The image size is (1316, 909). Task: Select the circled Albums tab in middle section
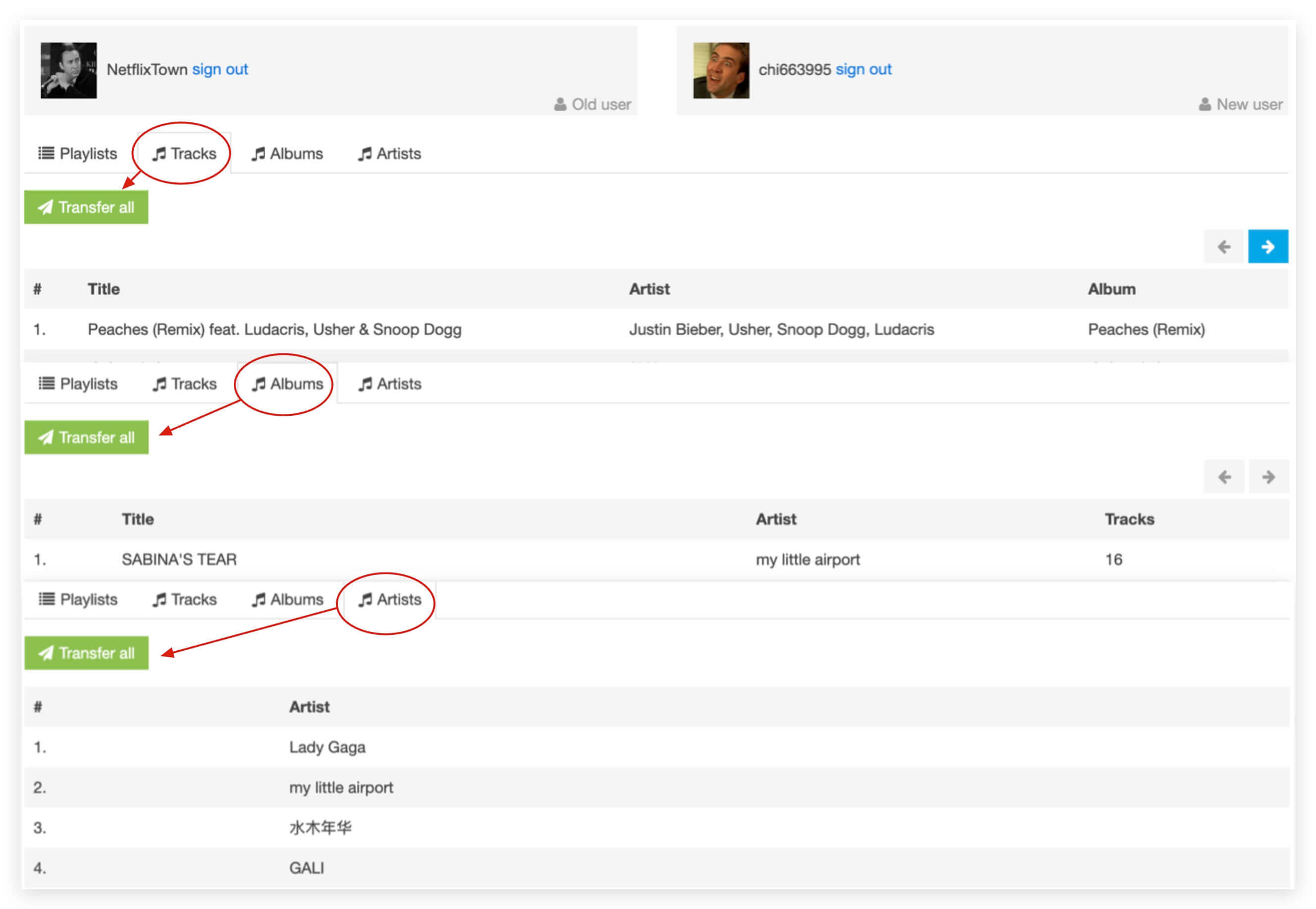[287, 384]
